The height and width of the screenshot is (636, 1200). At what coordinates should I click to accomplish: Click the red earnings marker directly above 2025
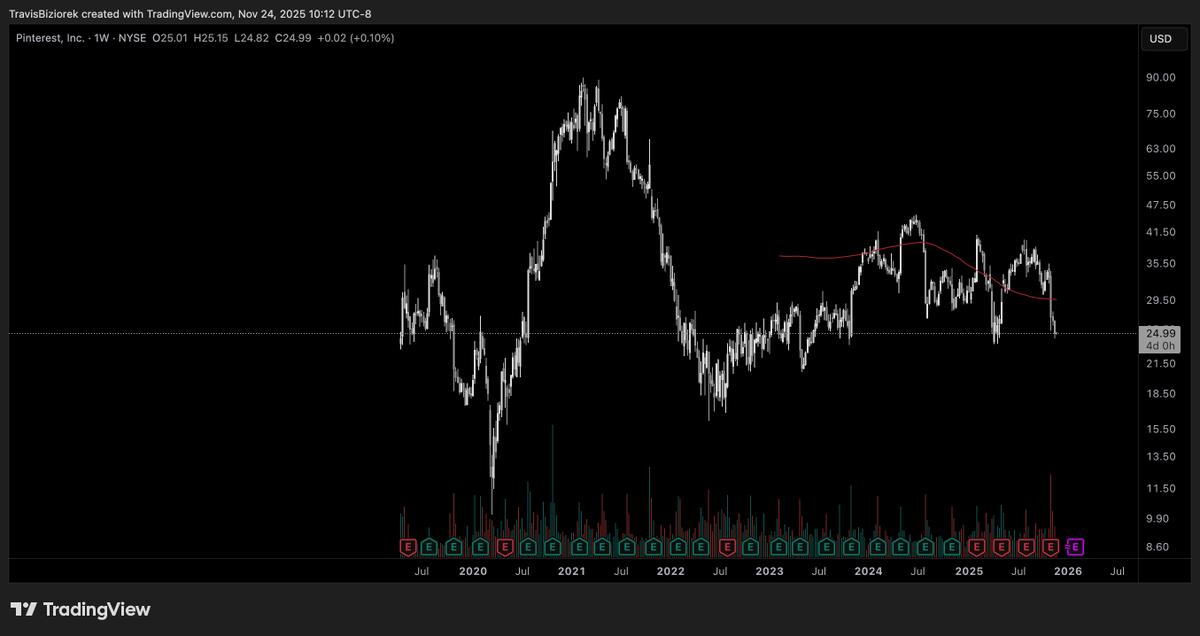(x=976, y=547)
